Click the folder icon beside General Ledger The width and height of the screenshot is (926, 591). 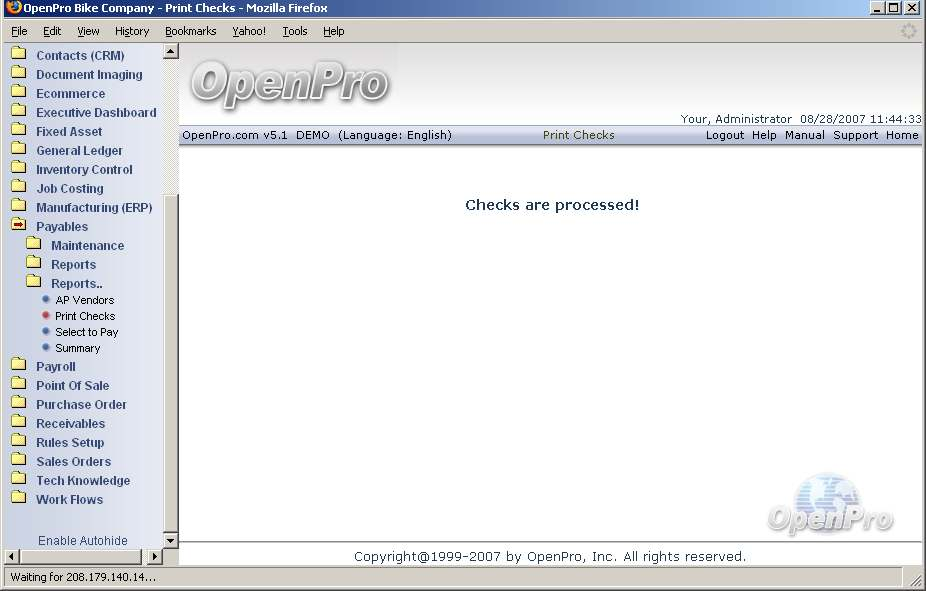(18, 150)
